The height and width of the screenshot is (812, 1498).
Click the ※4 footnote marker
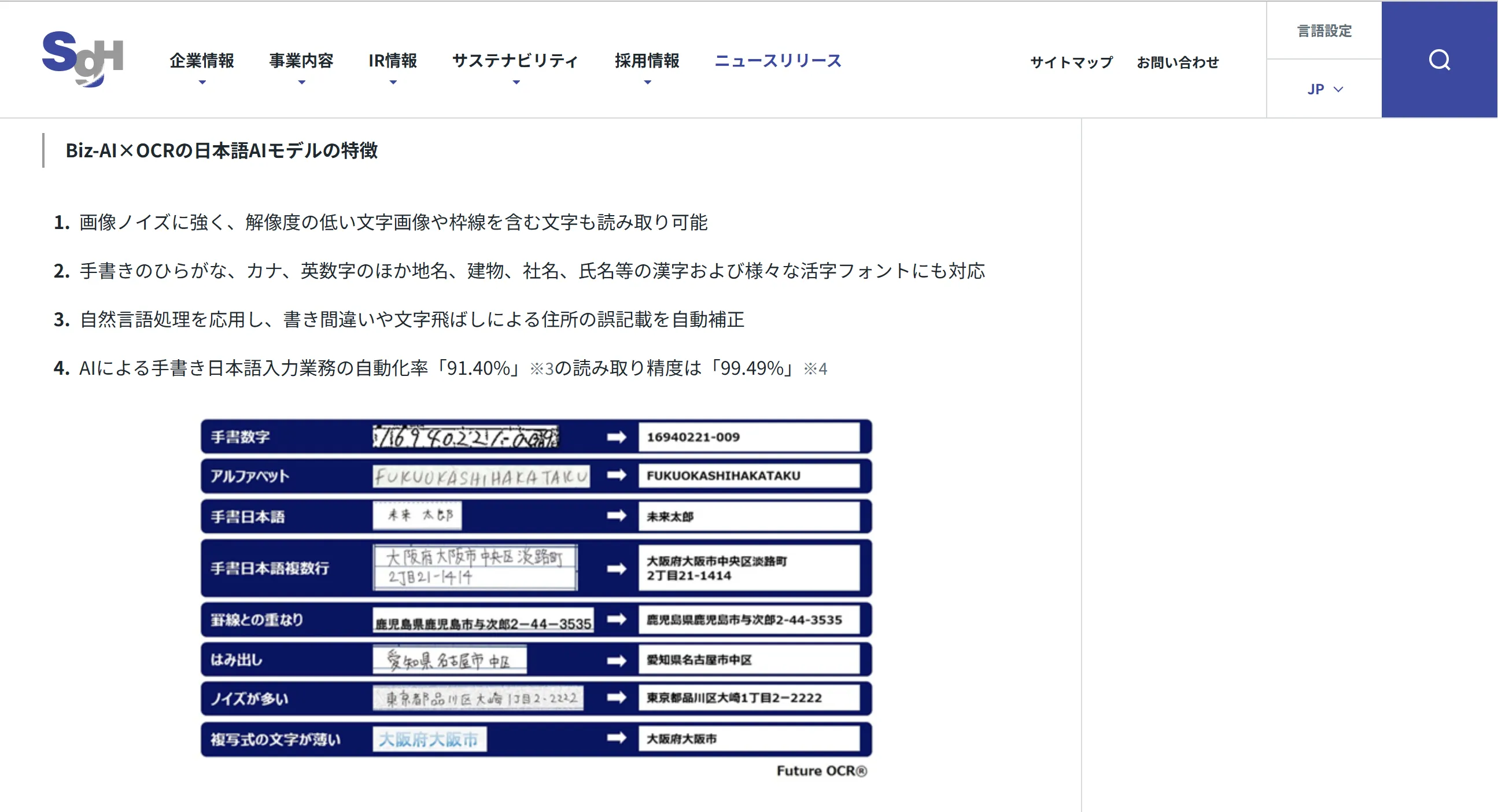pyautogui.click(x=816, y=369)
